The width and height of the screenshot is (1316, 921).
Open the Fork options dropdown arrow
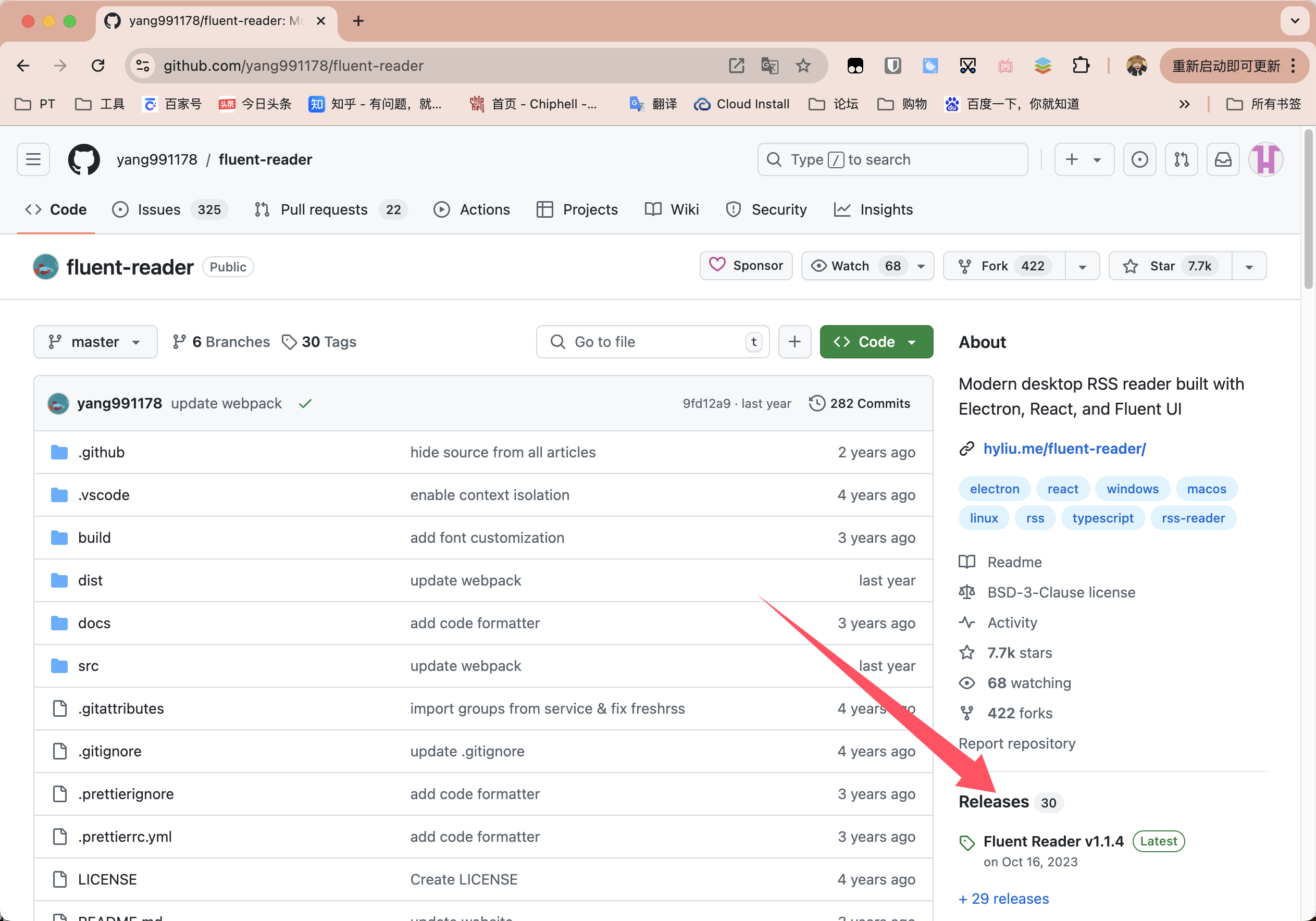coord(1082,267)
